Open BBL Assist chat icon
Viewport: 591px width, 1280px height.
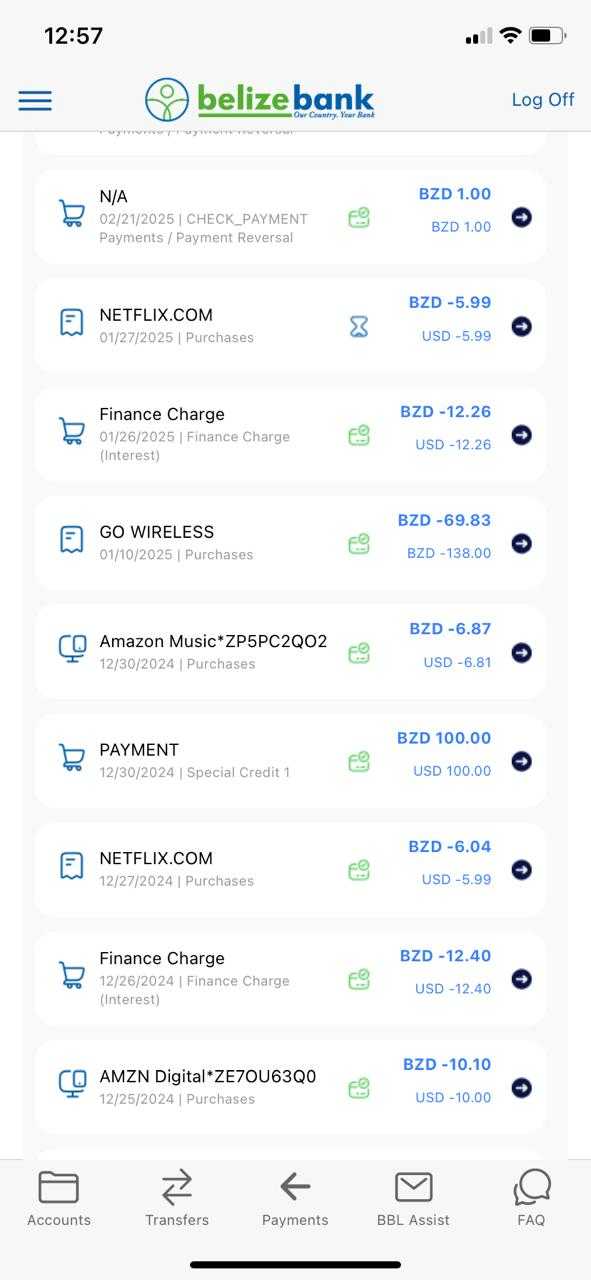tap(413, 1198)
